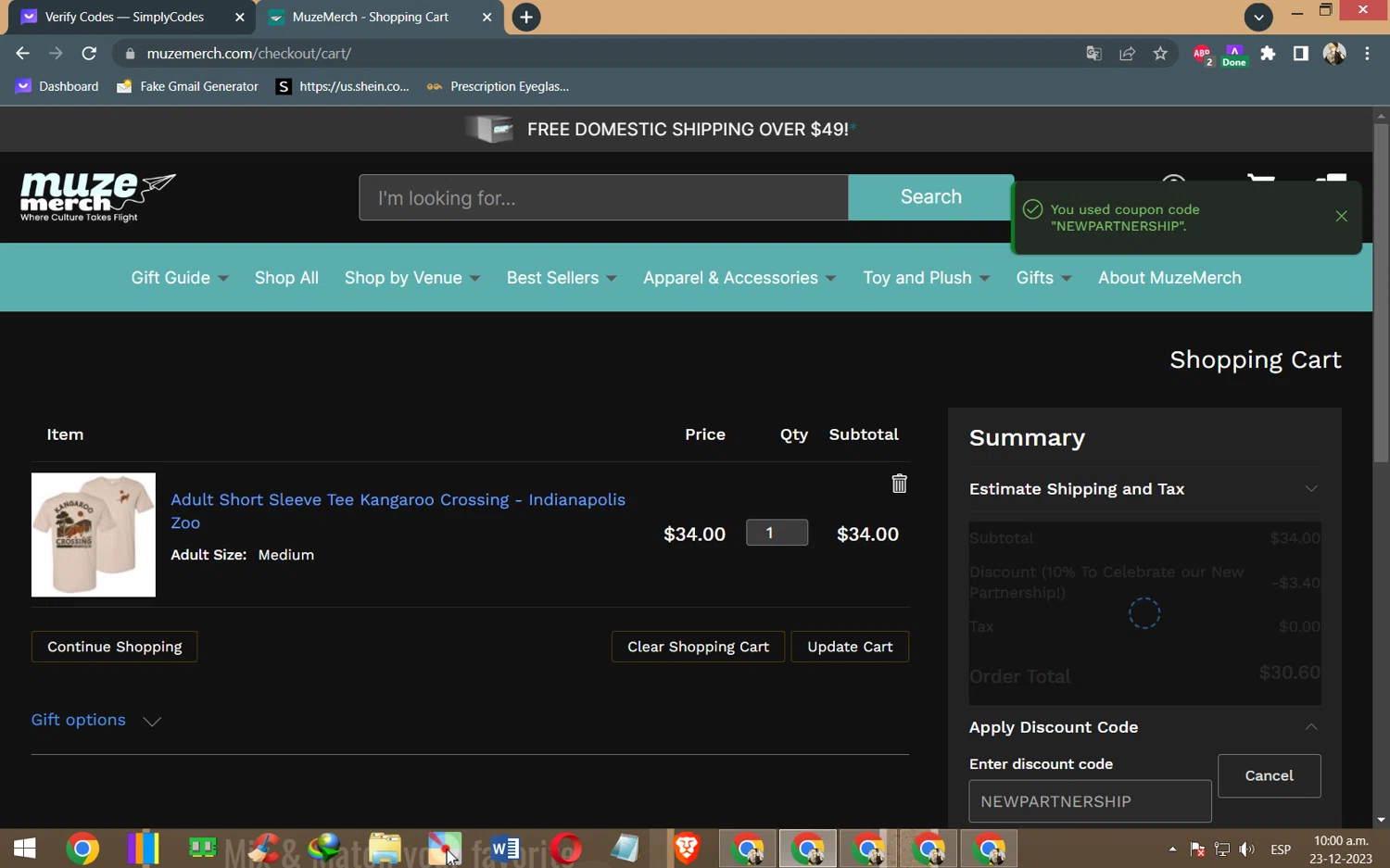Open the Windows Start menu

(x=24, y=849)
